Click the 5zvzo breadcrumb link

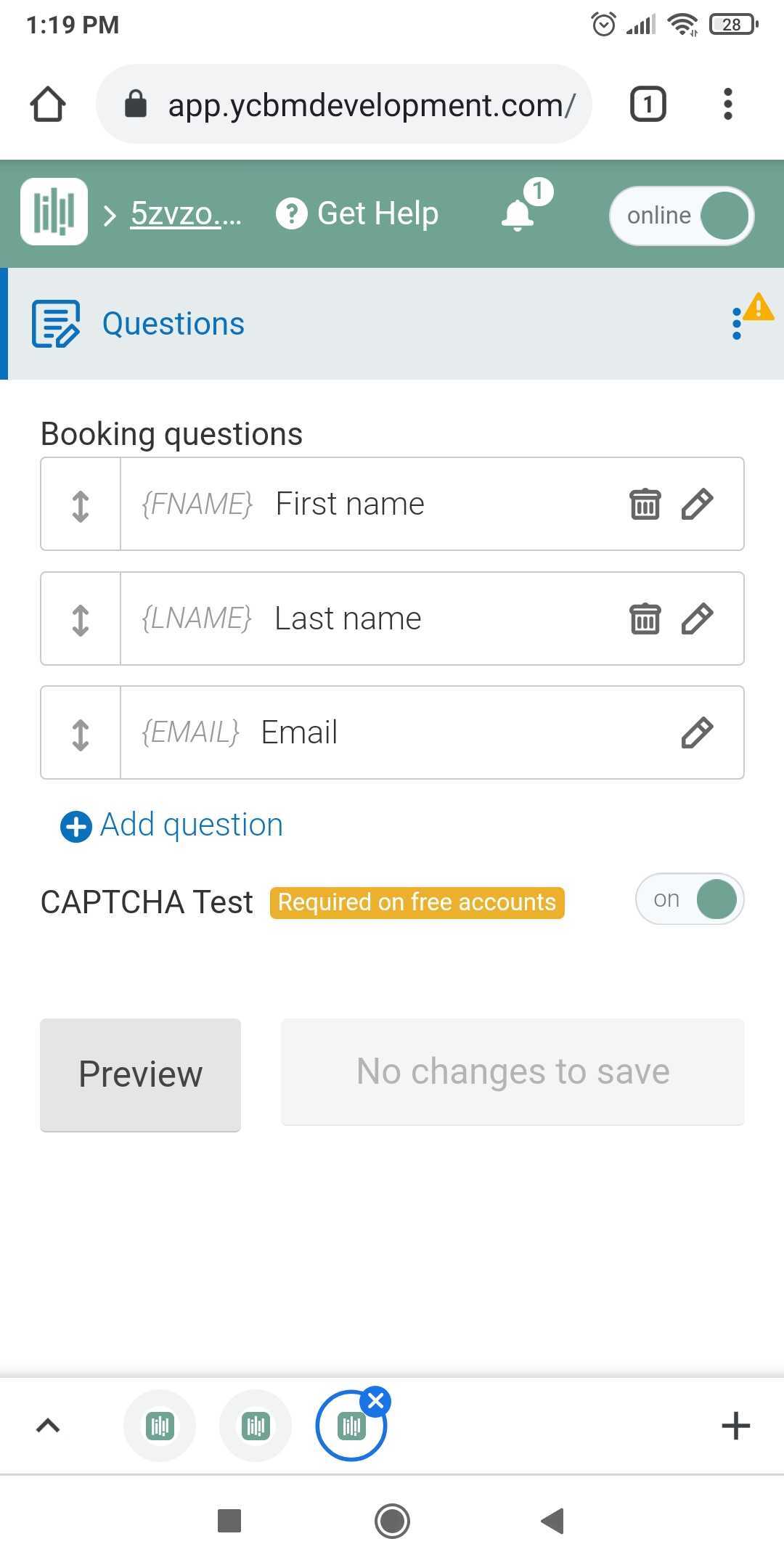186,213
